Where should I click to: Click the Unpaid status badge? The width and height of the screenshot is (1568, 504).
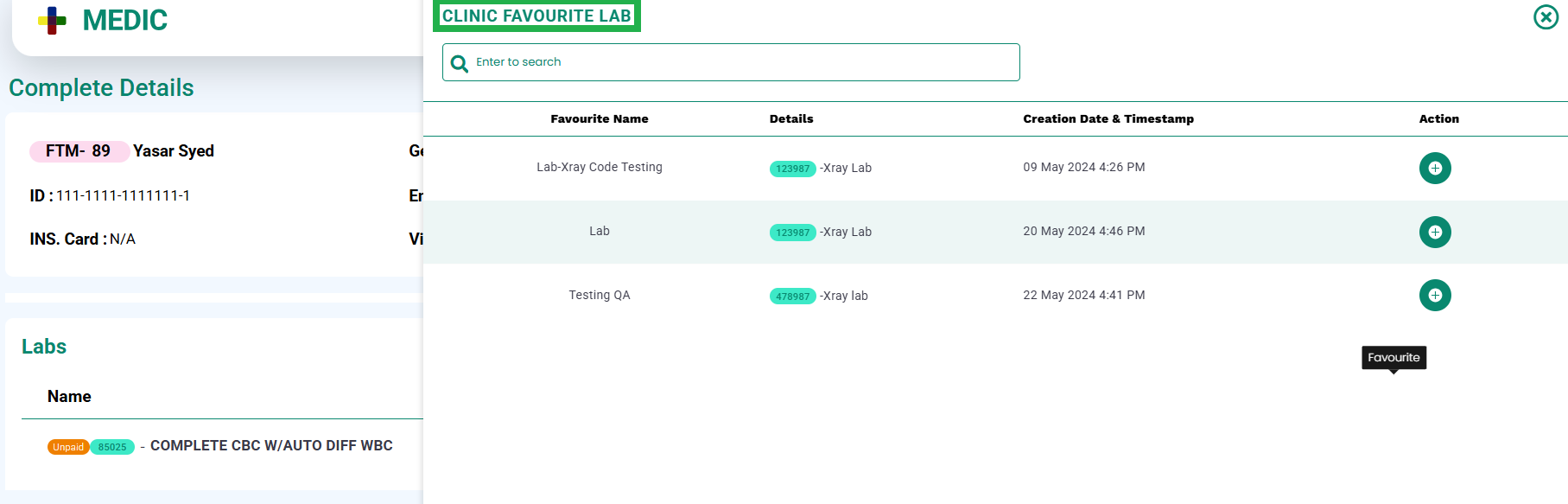(x=68, y=447)
